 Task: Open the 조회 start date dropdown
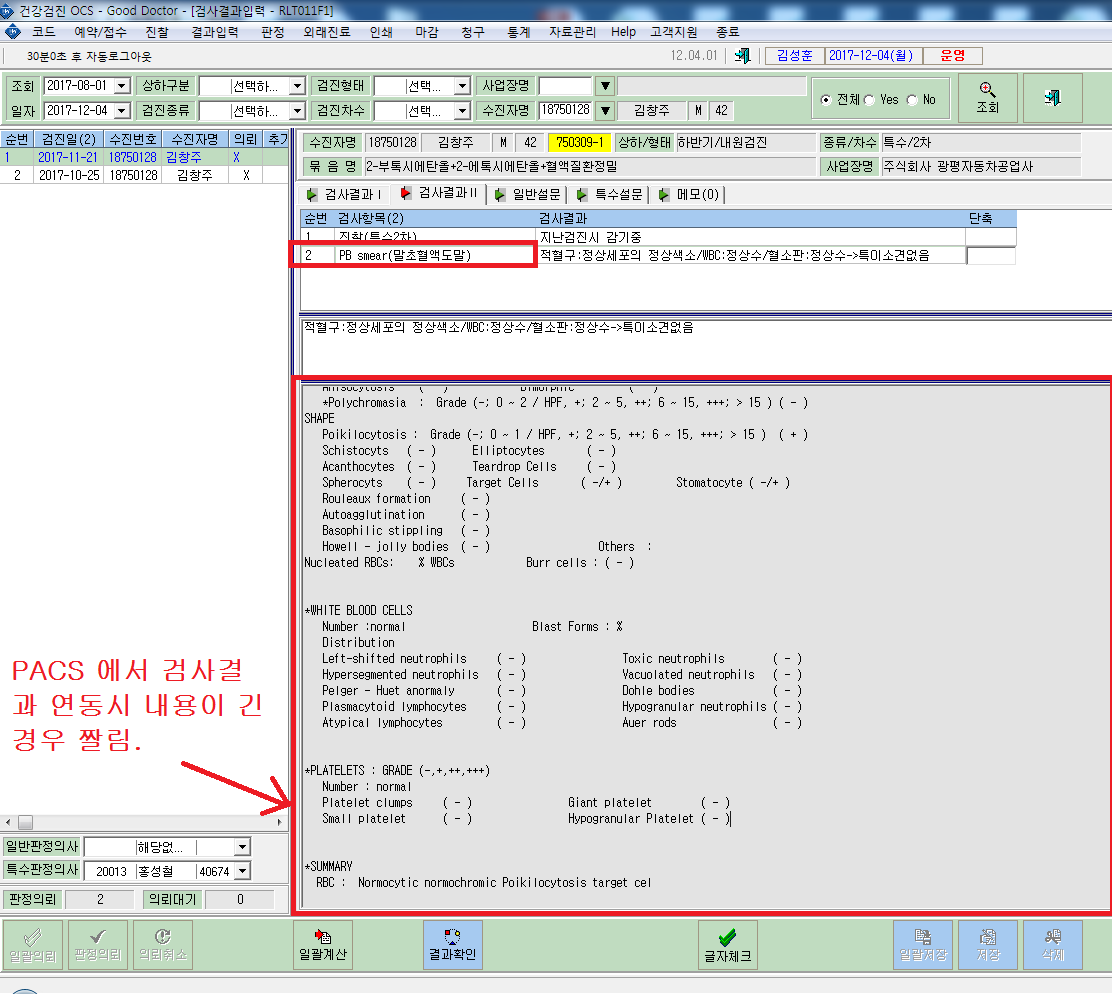[122, 86]
